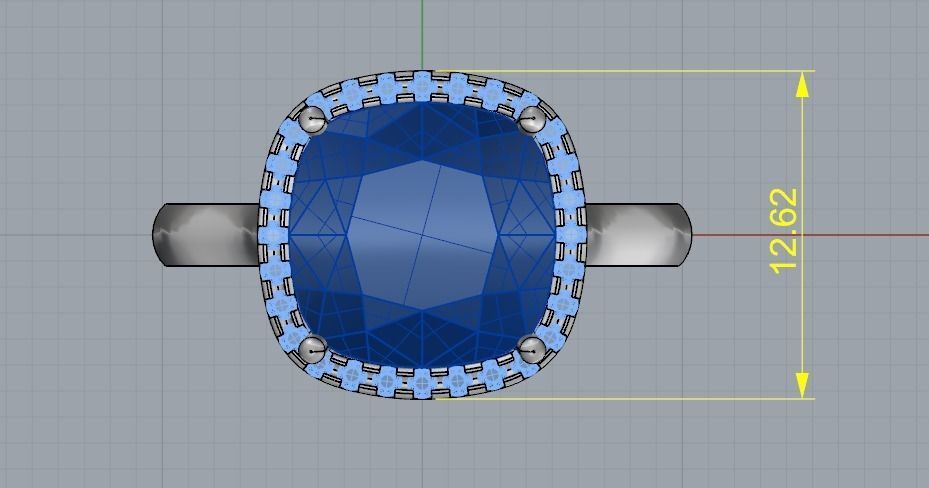Select the 12.62 dimension text
Viewport: 929px width, 488px height.
pos(784,232)
